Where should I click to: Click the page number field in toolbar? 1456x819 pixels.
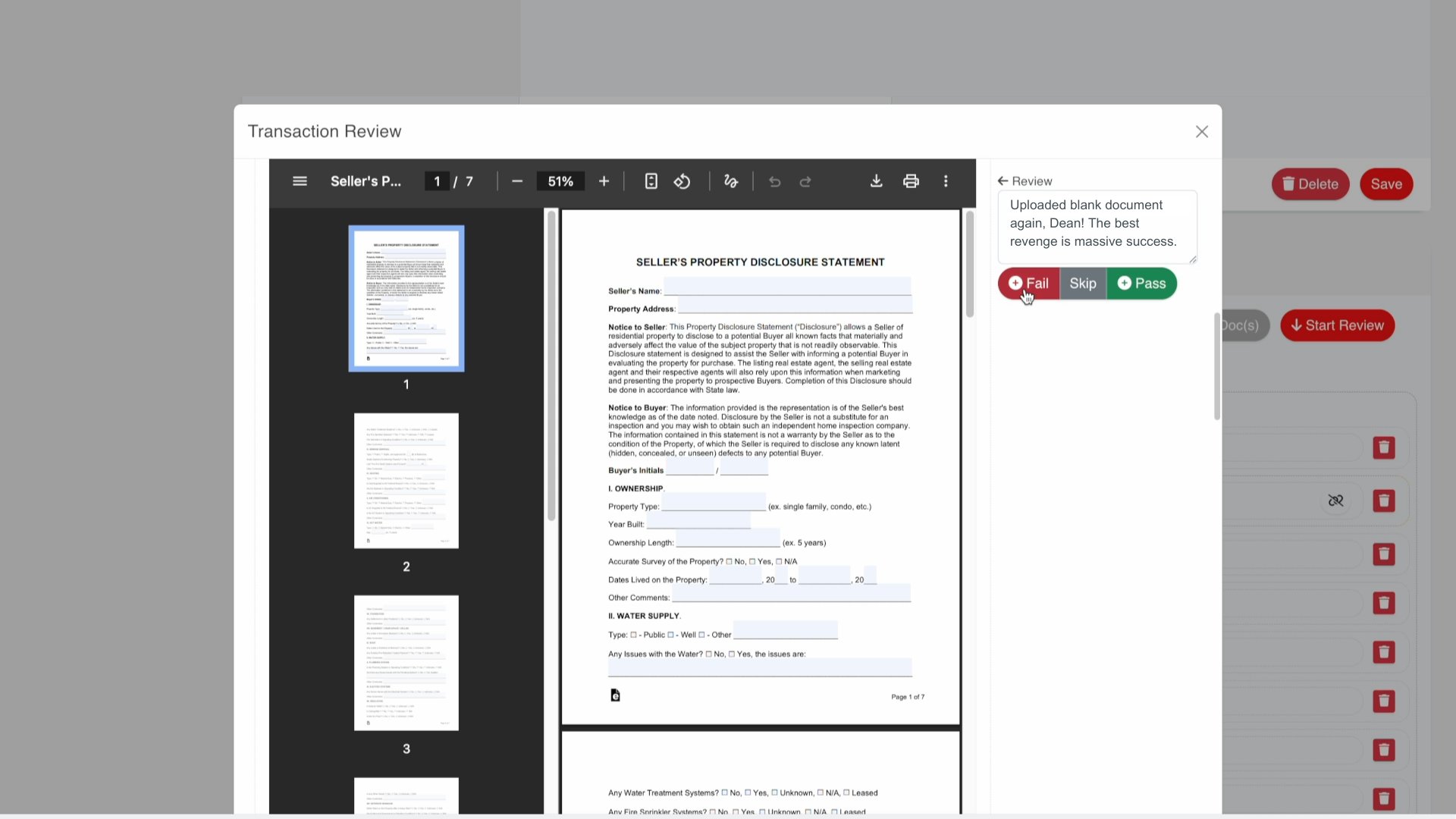click(x=437, y=181)
